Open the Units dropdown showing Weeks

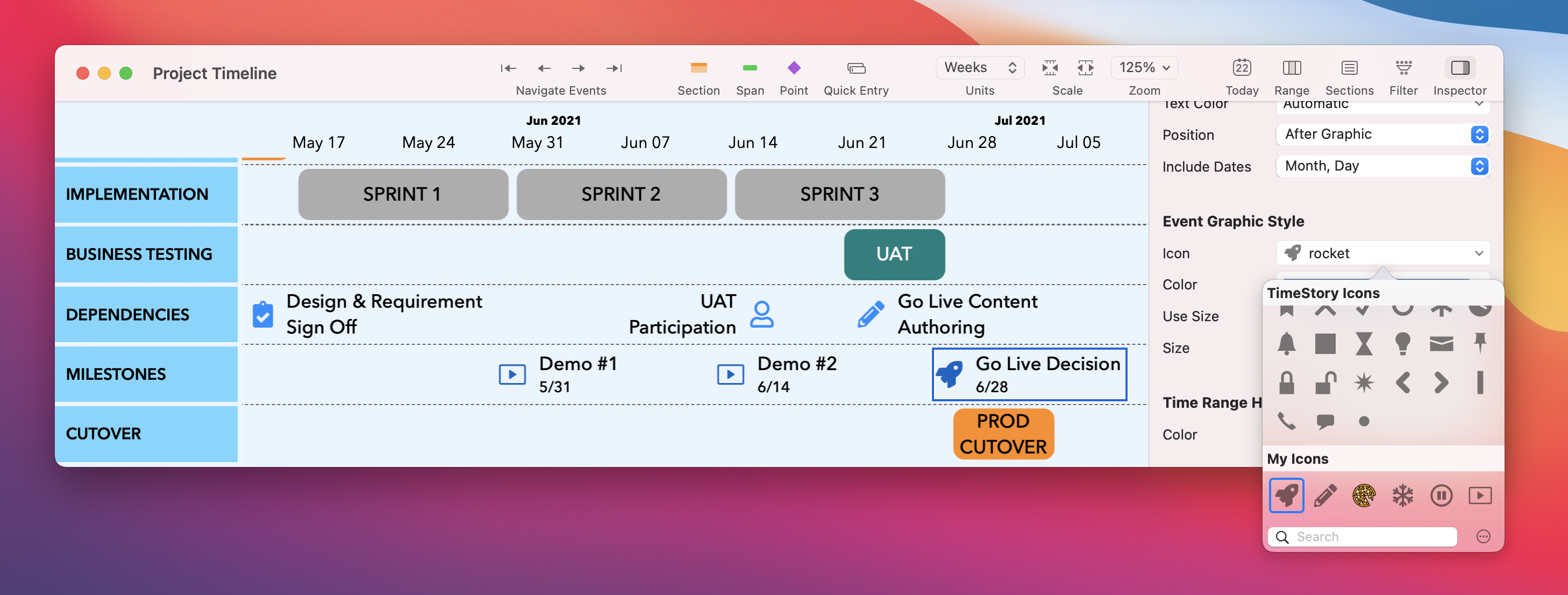click(x=979, y=68)
